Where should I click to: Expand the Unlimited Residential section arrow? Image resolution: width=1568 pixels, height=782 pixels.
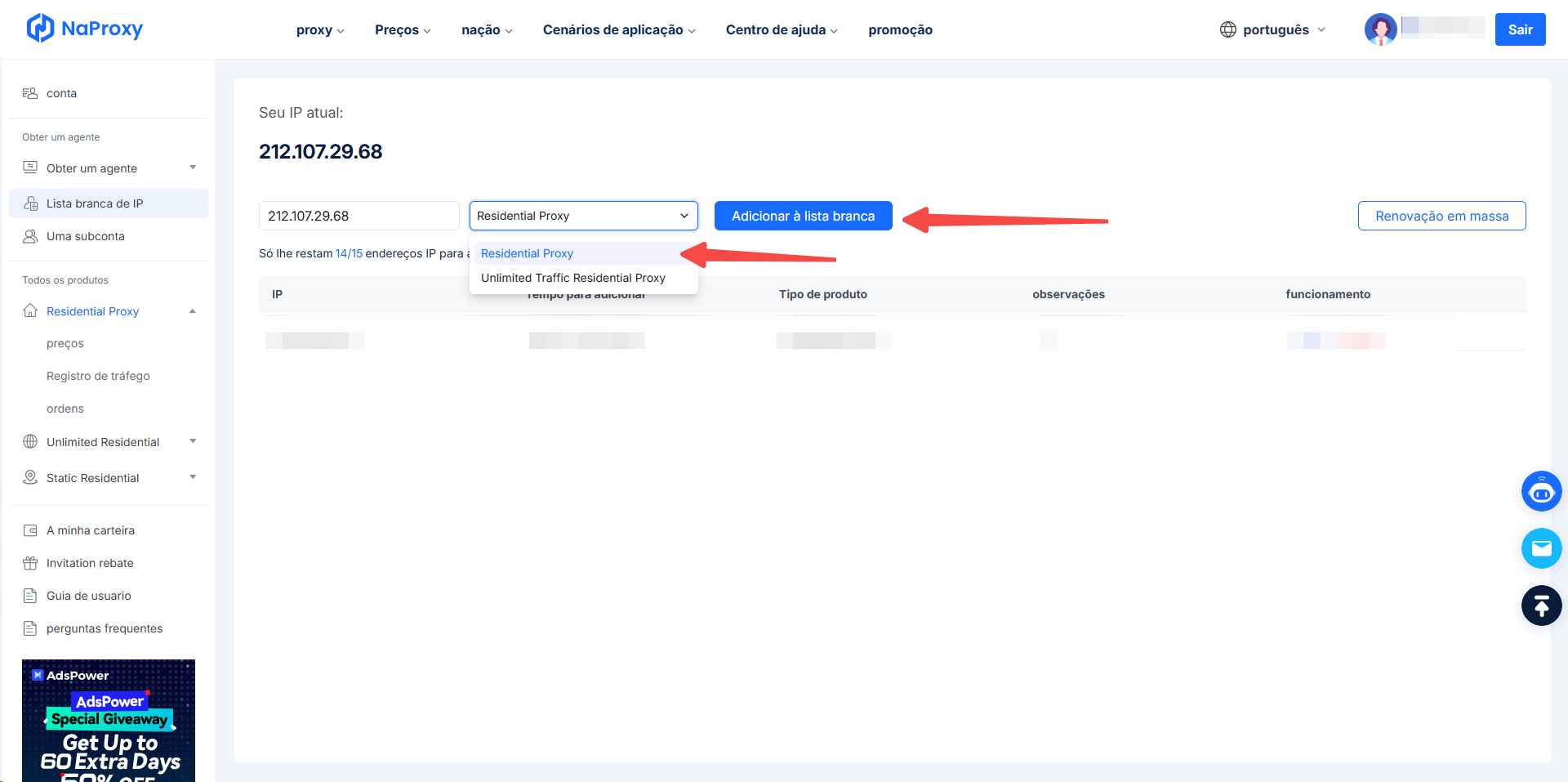(193, 441)
